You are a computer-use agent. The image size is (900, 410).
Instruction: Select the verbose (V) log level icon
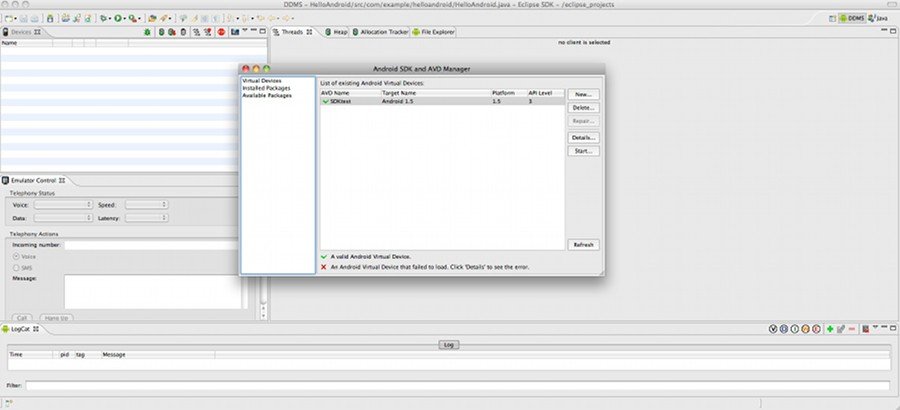[773, 329]
